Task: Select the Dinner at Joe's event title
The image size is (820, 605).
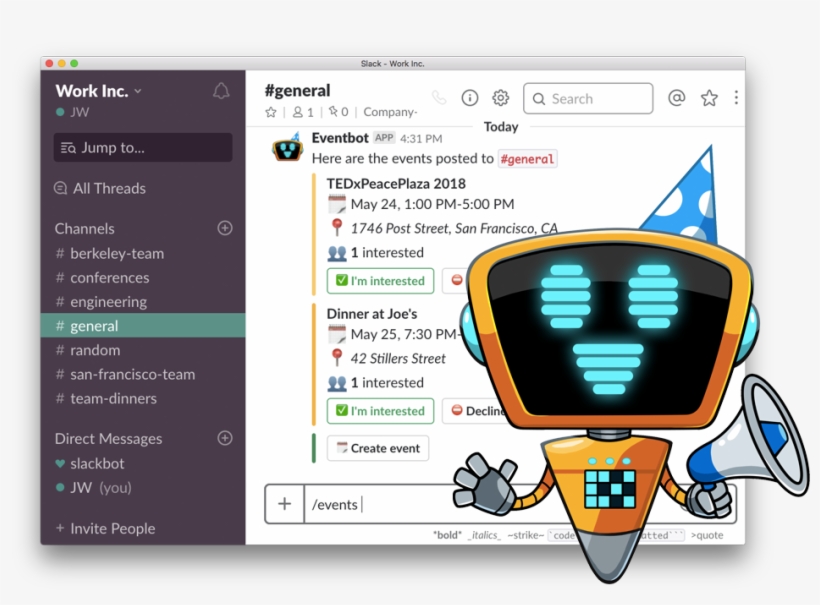Action: [x=372, y=314]
